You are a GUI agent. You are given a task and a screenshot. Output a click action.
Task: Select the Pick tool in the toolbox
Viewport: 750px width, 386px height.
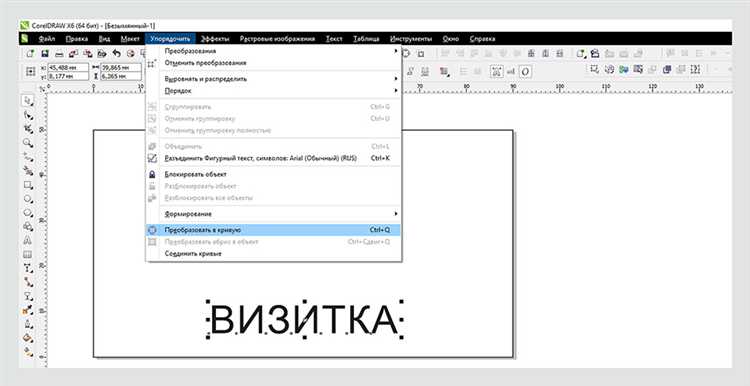[28, 100]
